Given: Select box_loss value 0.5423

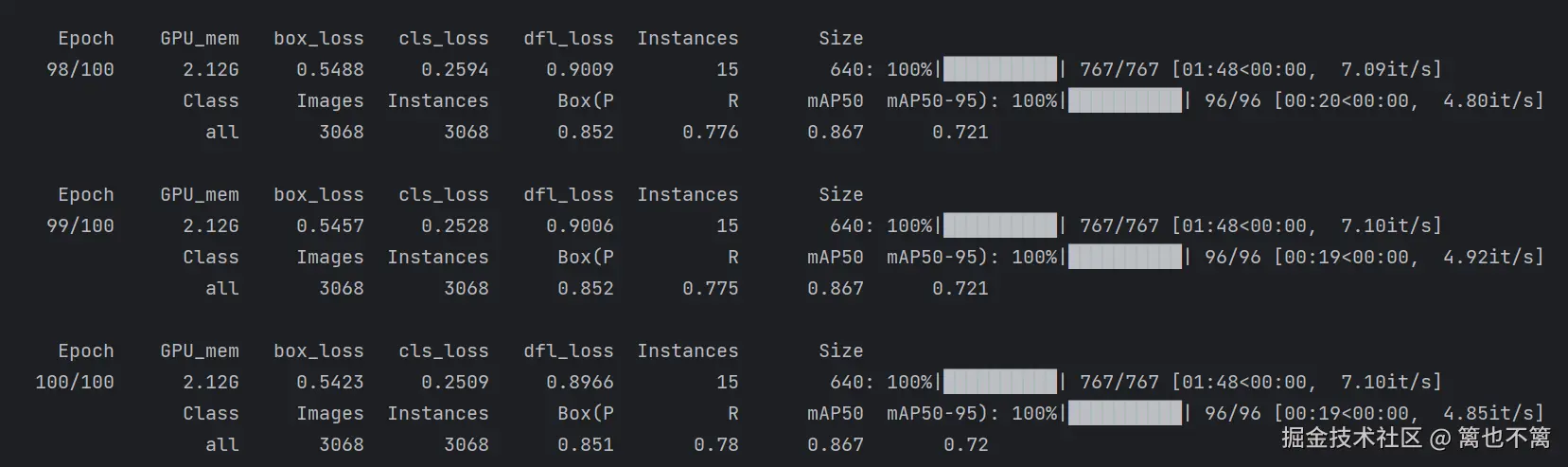Looking at the screenshot, I should [x=329, y=382].
